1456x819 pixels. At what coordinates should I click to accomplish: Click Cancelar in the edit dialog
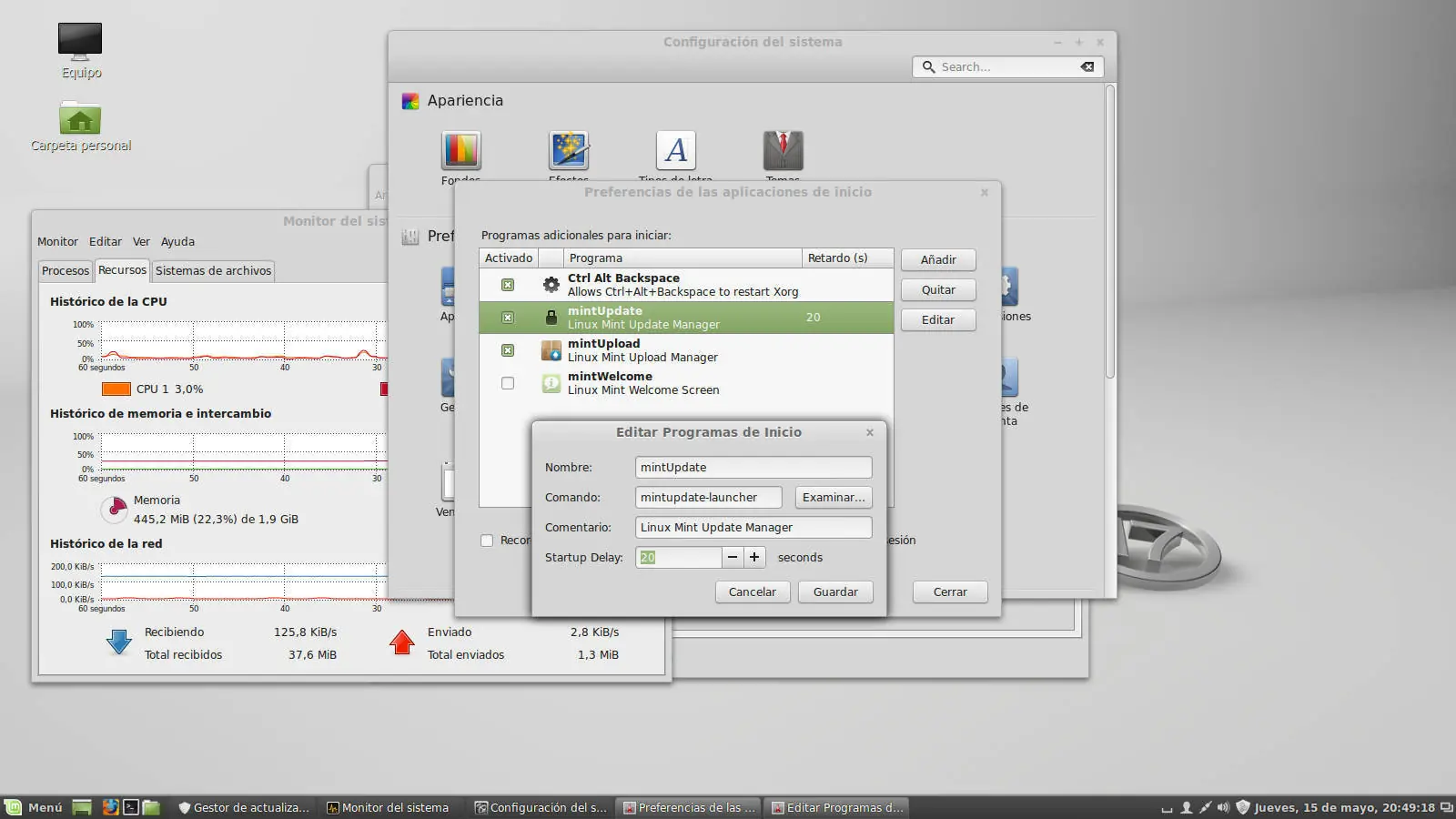[x=753, y=591]
